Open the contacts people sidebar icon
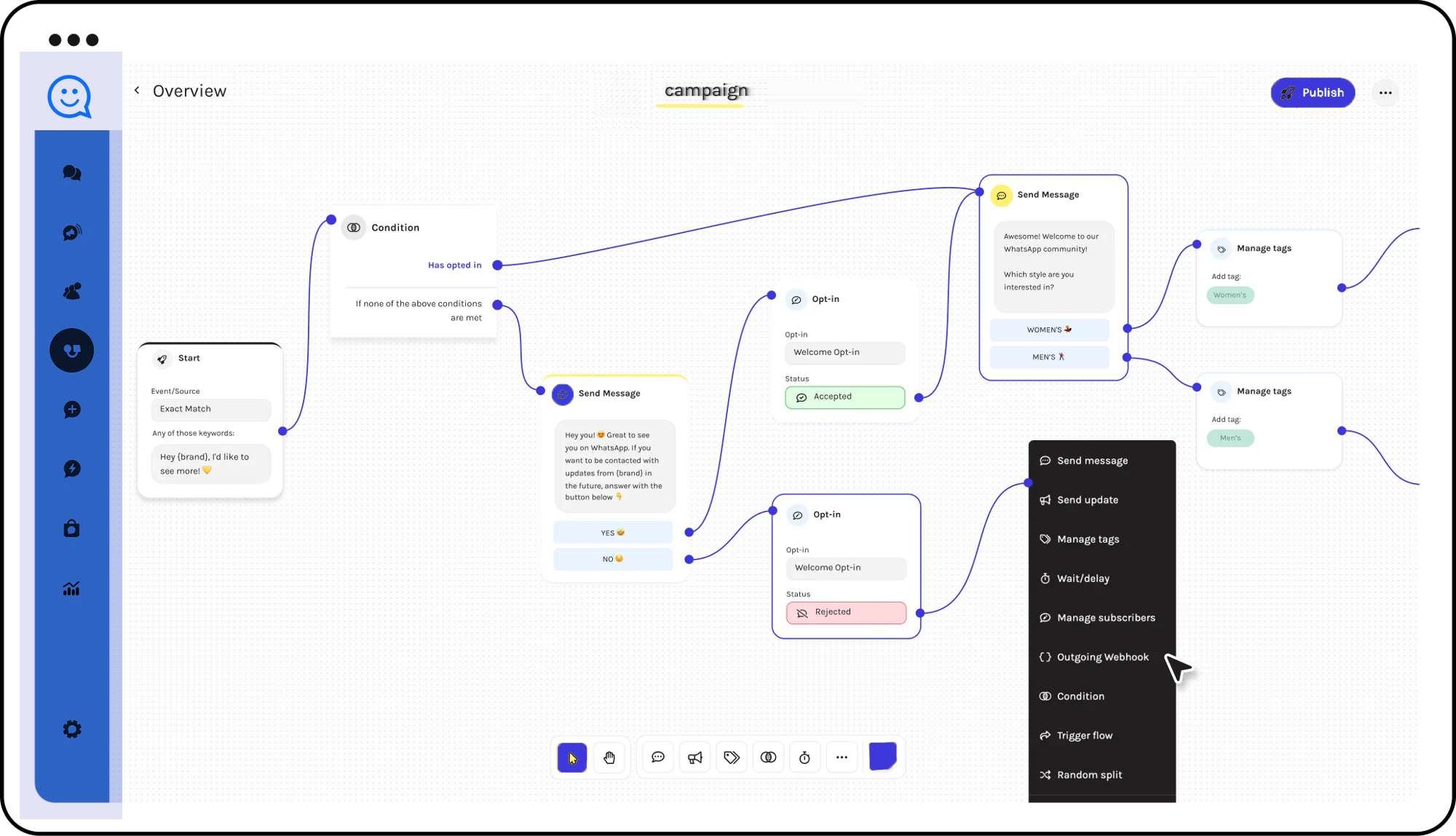This screenshot has width=1456, height=836. click(x=72, y=291)
